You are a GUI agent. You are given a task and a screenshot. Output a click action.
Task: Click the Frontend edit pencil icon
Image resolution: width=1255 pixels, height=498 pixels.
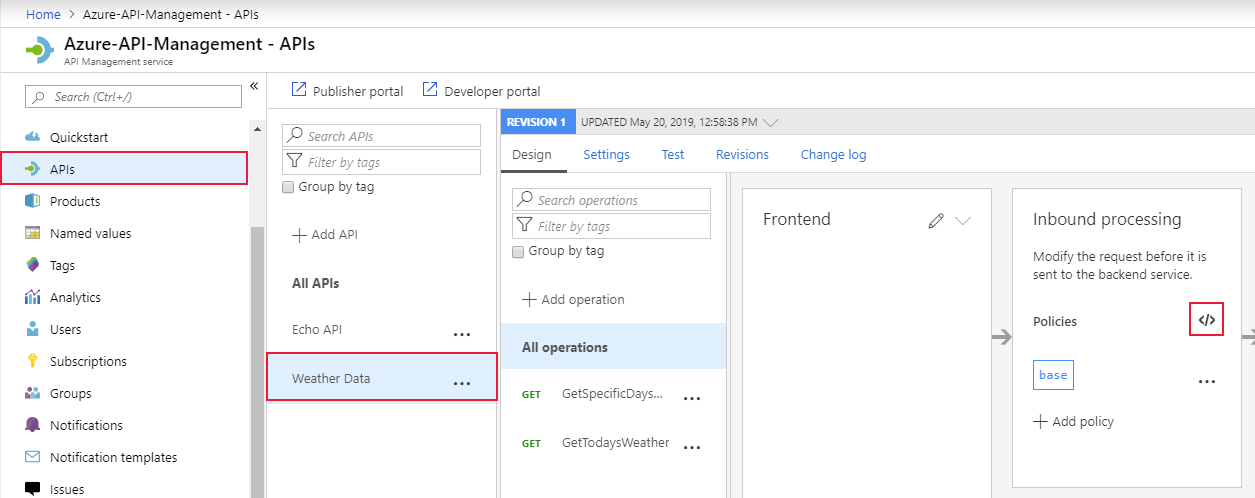(936, 221)
